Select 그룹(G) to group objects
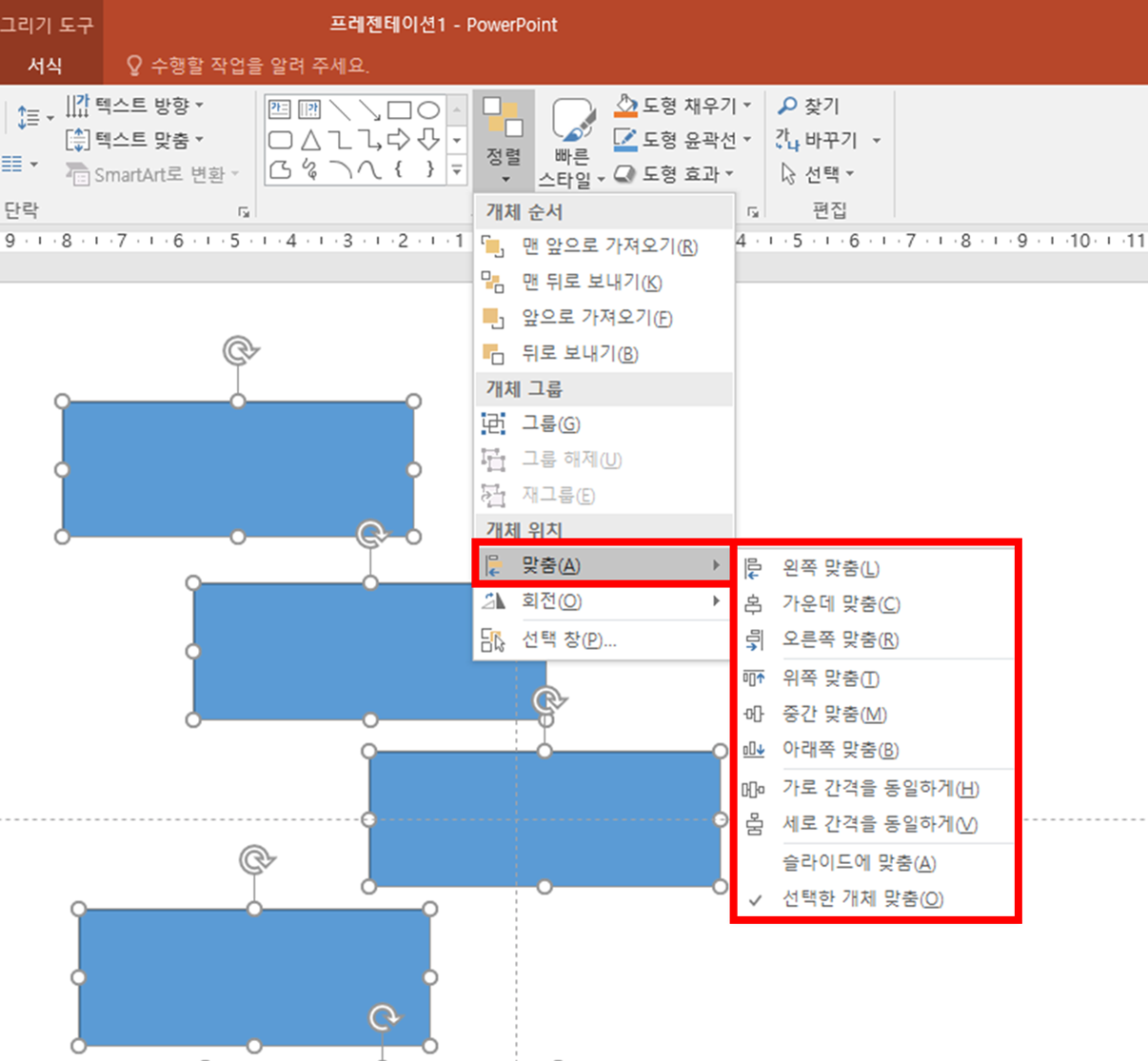Image resolution: width=1148 pixels, height=1061 pixels. pyautogui.click(x=604, y=424)
